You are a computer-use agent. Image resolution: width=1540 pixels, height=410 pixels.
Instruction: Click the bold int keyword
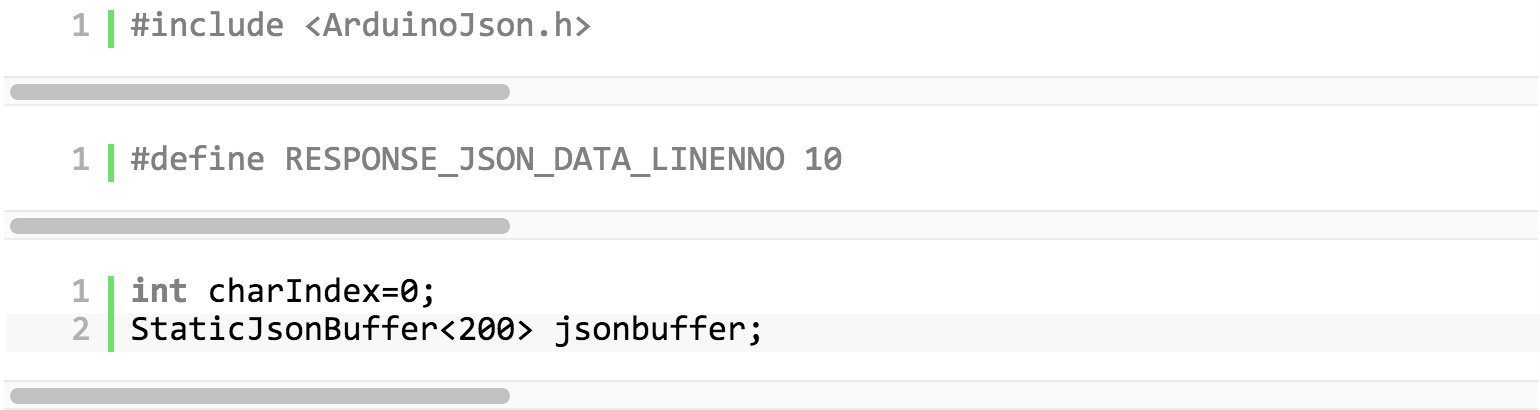click(159, 292)
